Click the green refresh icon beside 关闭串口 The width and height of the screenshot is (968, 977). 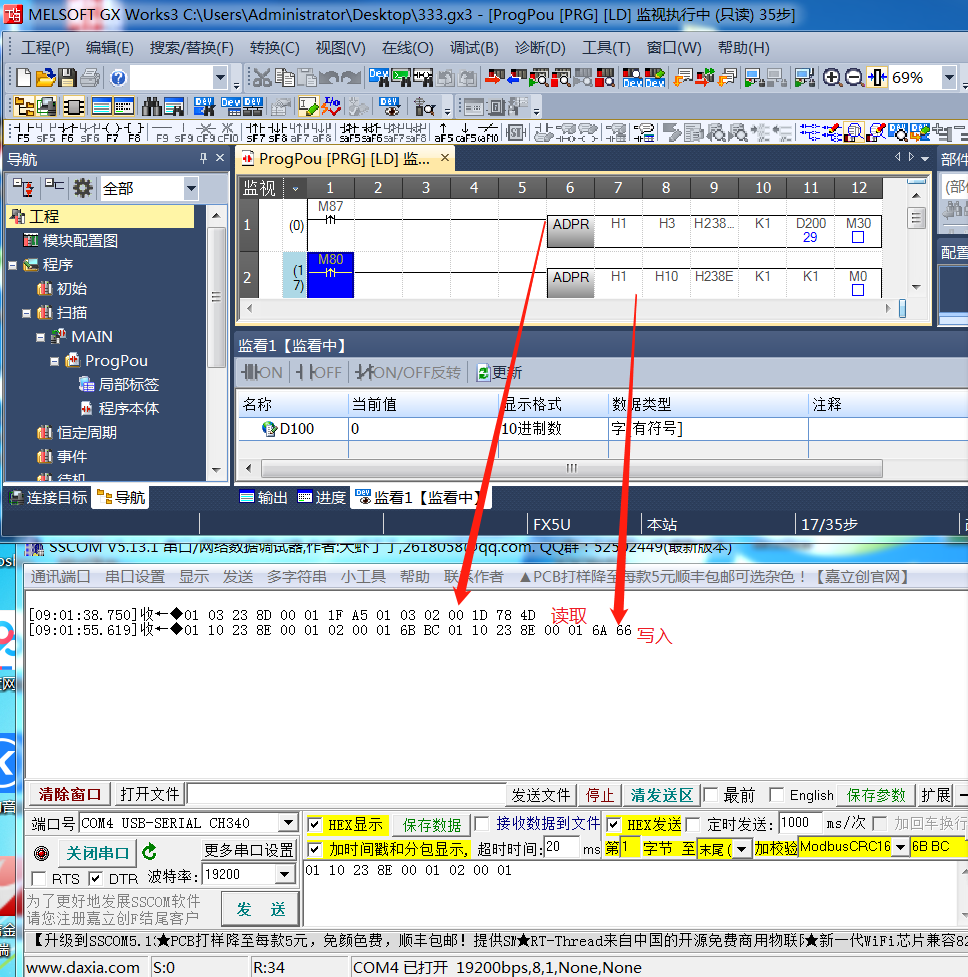tap(150, 852)
